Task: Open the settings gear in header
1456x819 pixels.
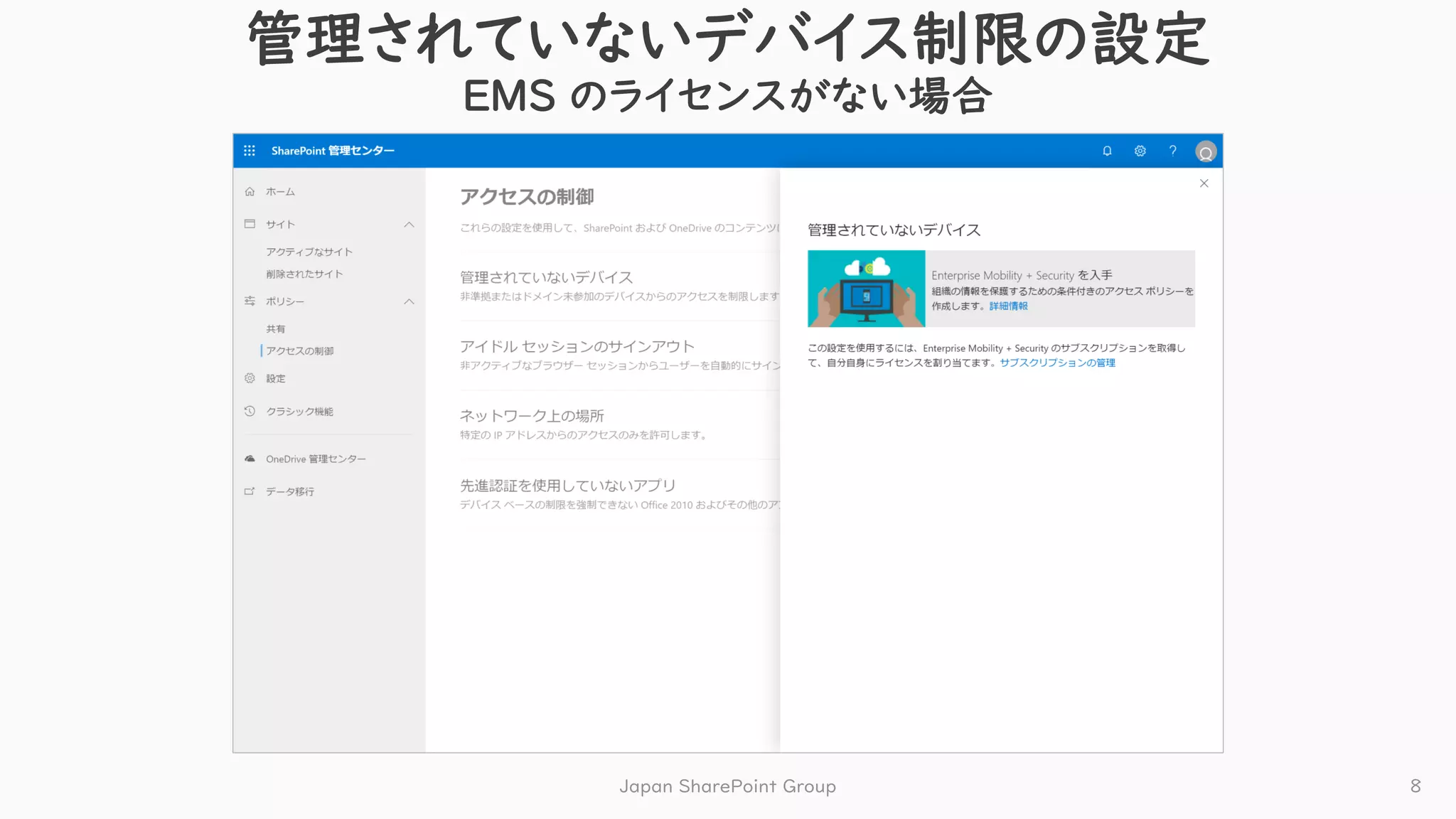Action: [x=1140, y=151]
